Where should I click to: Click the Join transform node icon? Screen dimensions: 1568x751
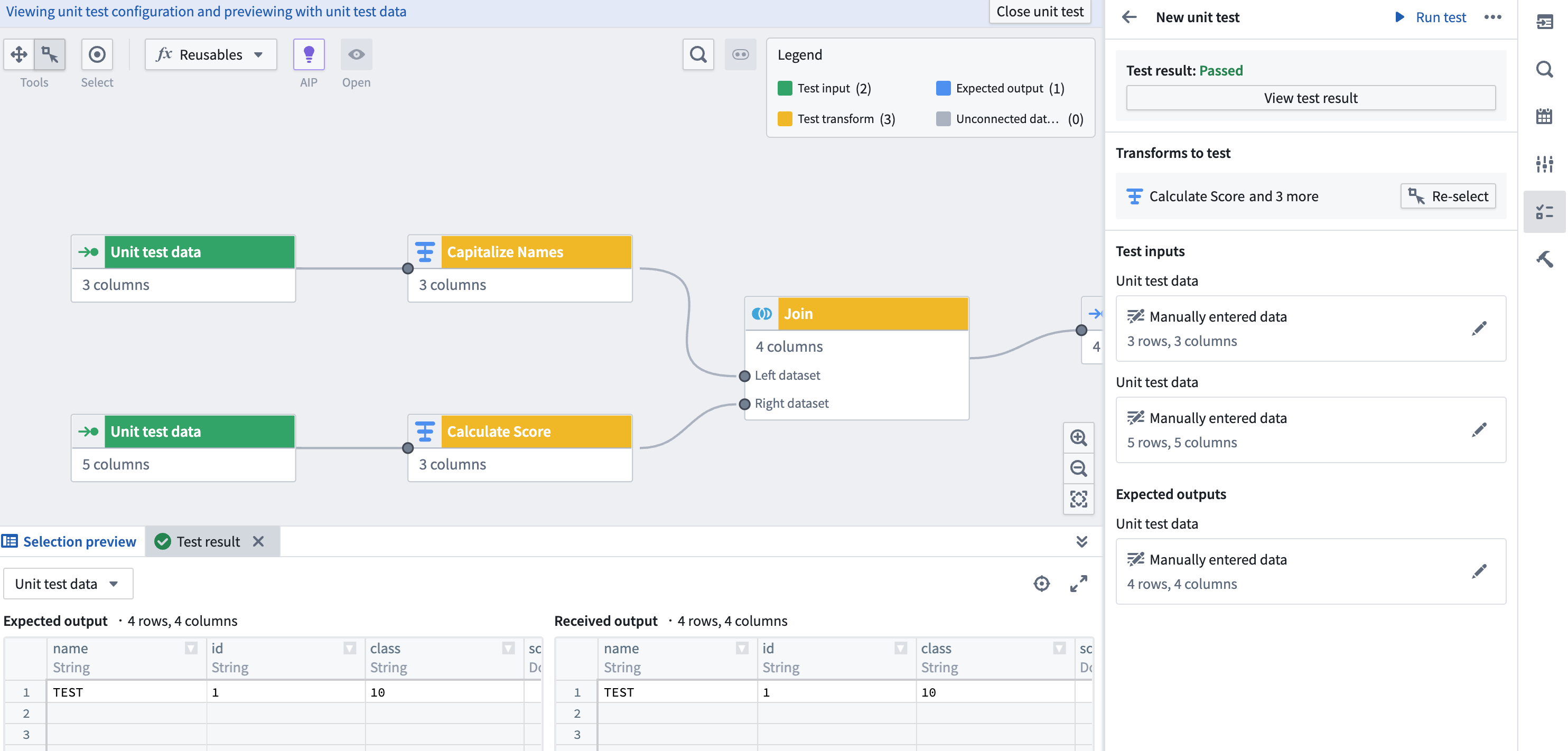(x=762, y=313)
